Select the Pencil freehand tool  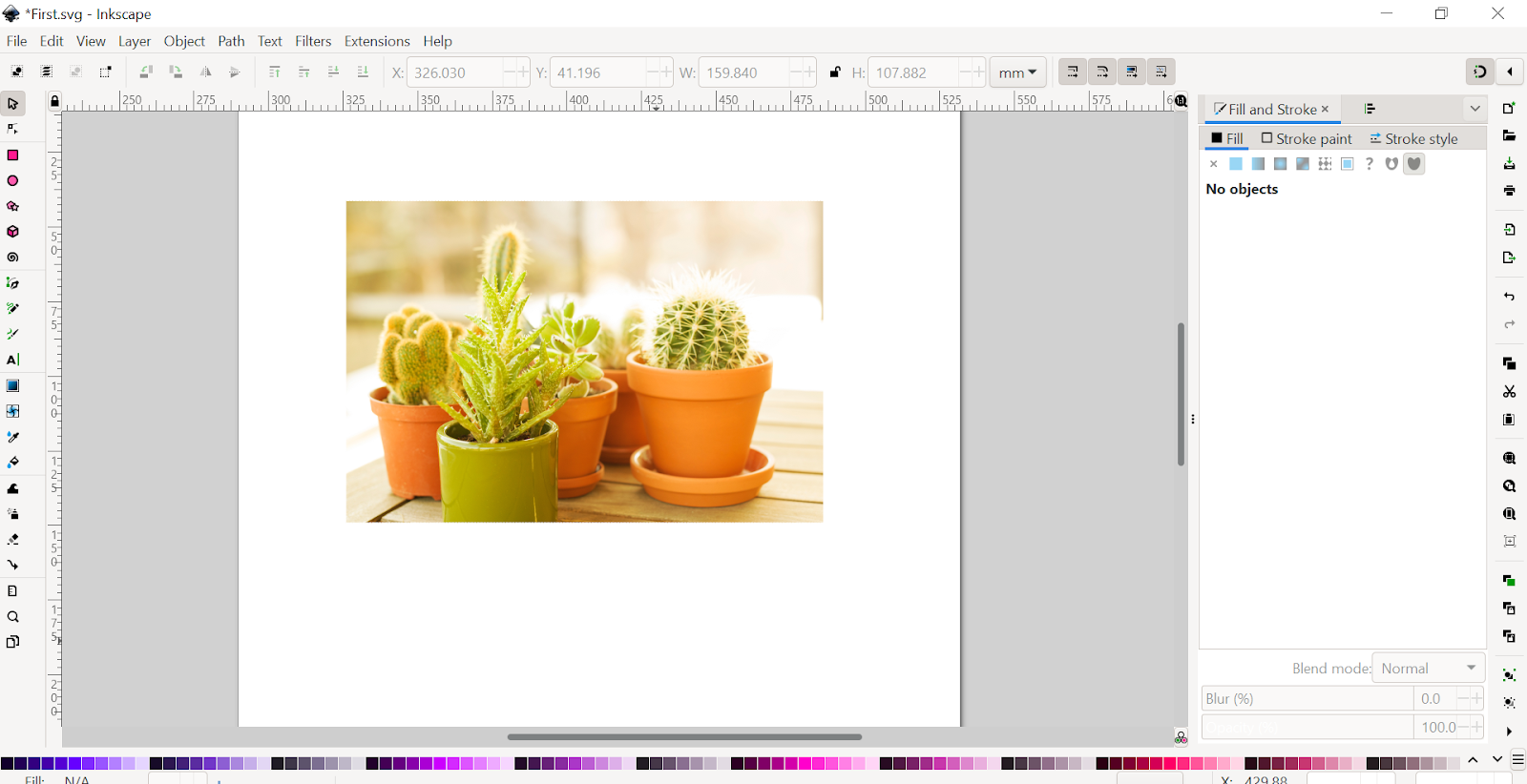point(13,309)
